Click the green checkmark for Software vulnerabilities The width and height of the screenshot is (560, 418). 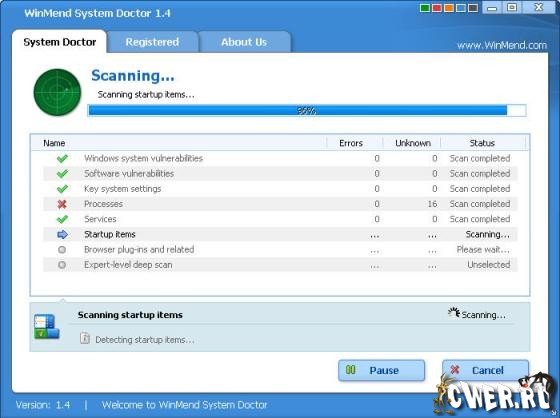point(62,174)
